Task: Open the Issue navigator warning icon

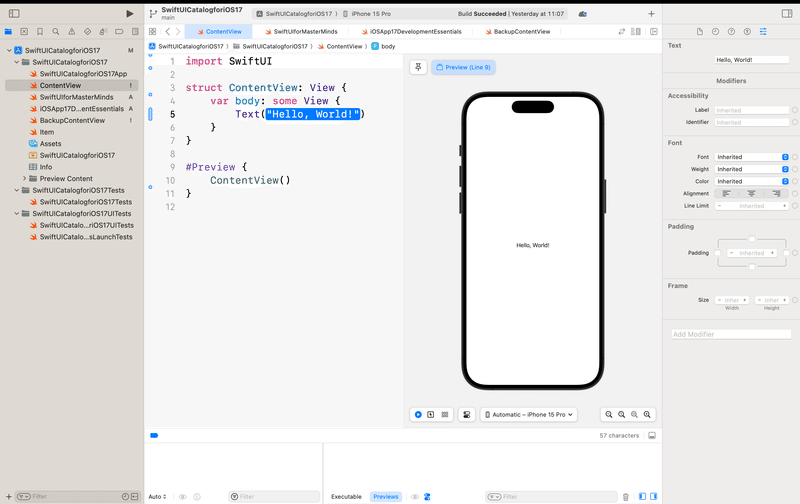Action: 71,32
